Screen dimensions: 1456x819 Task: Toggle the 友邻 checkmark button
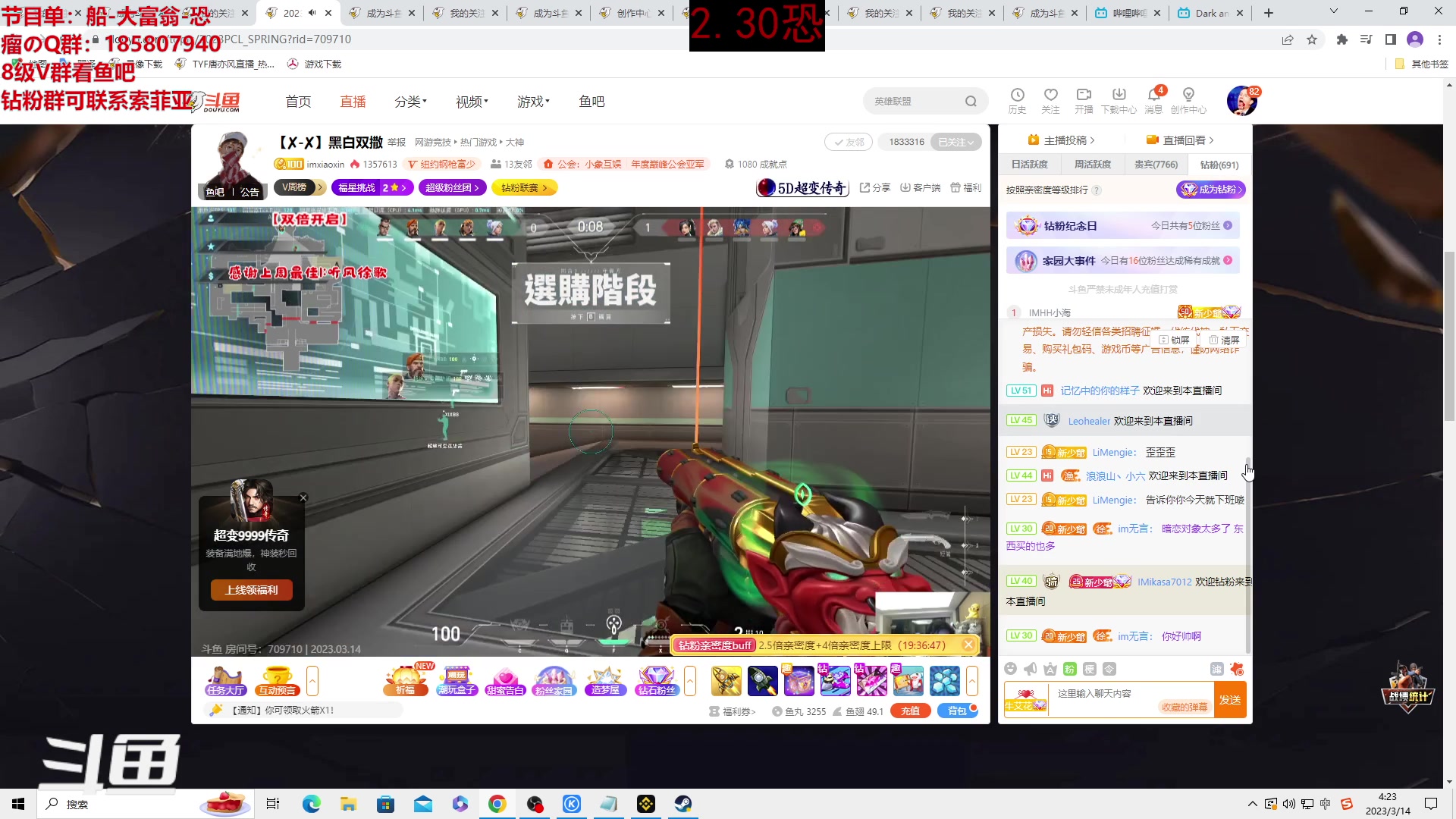[849, 142]
